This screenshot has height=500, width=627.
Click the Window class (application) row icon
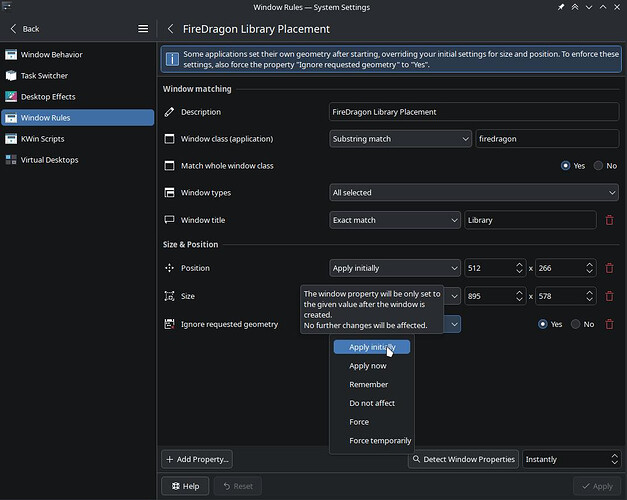pos(170,139)
